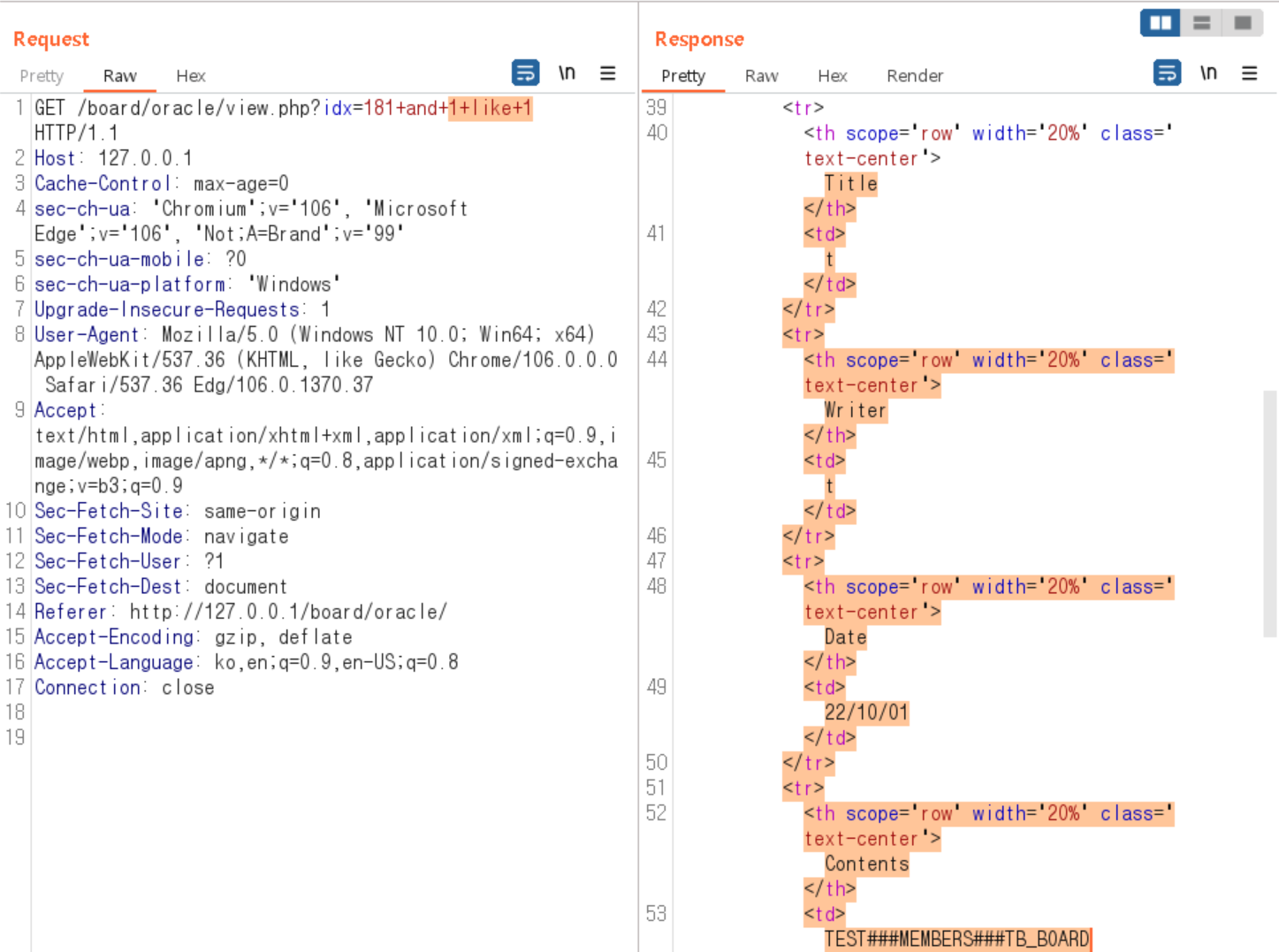The image size is (1279, 952).
Task: Open the Raw tab in Response pane
Action: tap(761, 76)
